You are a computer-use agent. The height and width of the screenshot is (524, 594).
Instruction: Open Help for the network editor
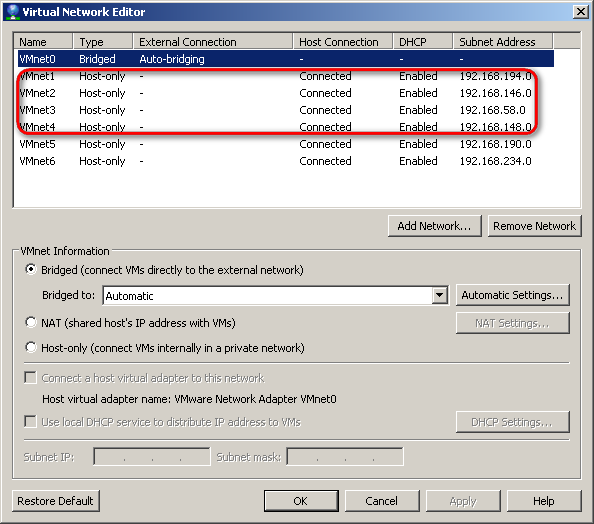pyautogui.click(x=544, y=501)
